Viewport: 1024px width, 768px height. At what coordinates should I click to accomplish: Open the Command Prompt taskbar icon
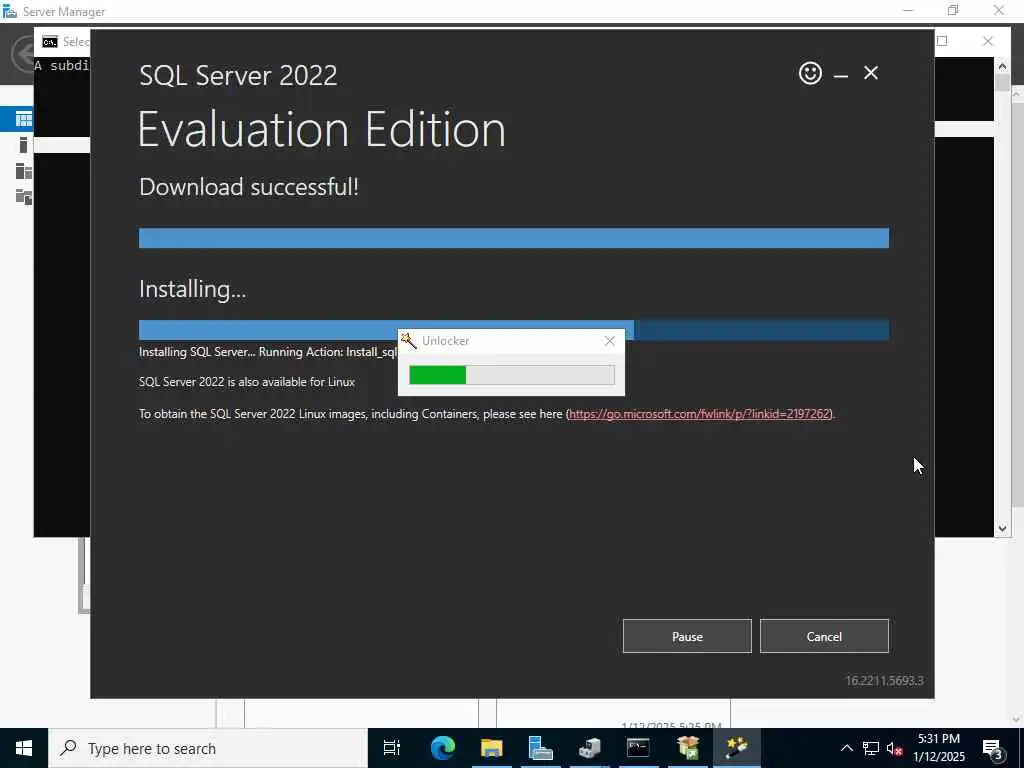click(638, 748)
